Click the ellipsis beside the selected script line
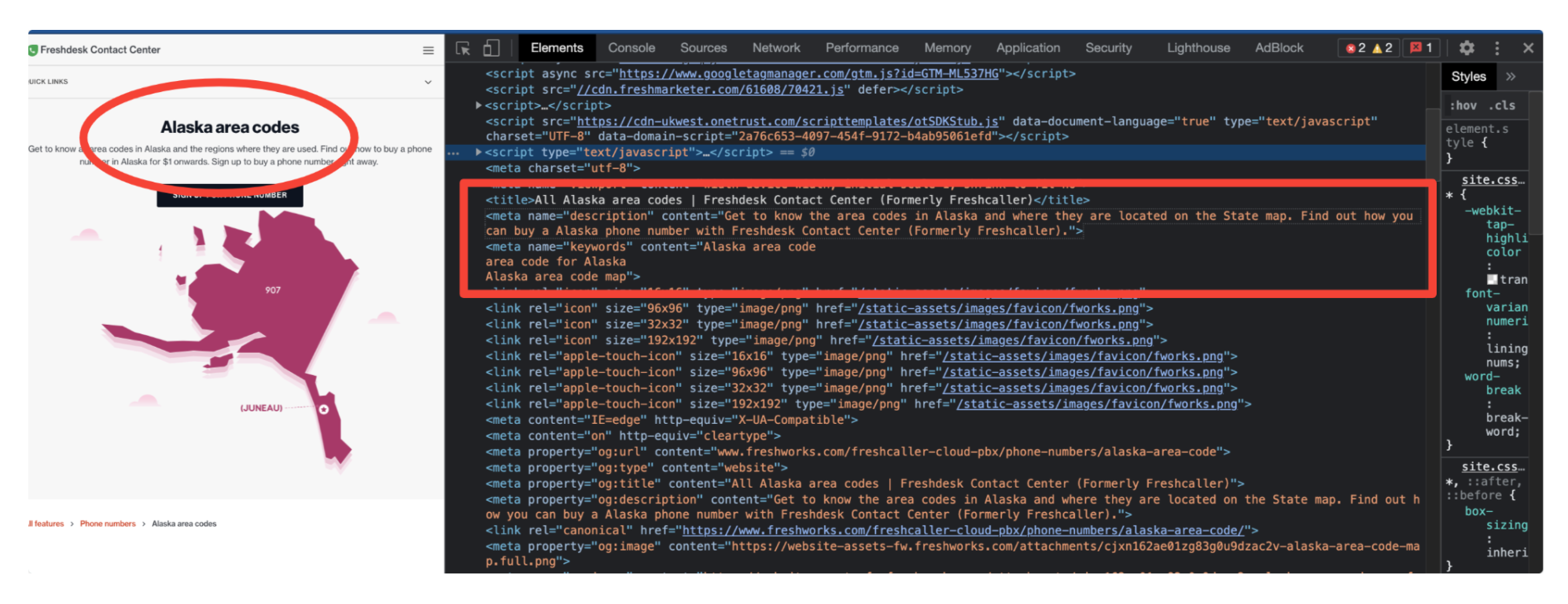 [x=454, y=153]
